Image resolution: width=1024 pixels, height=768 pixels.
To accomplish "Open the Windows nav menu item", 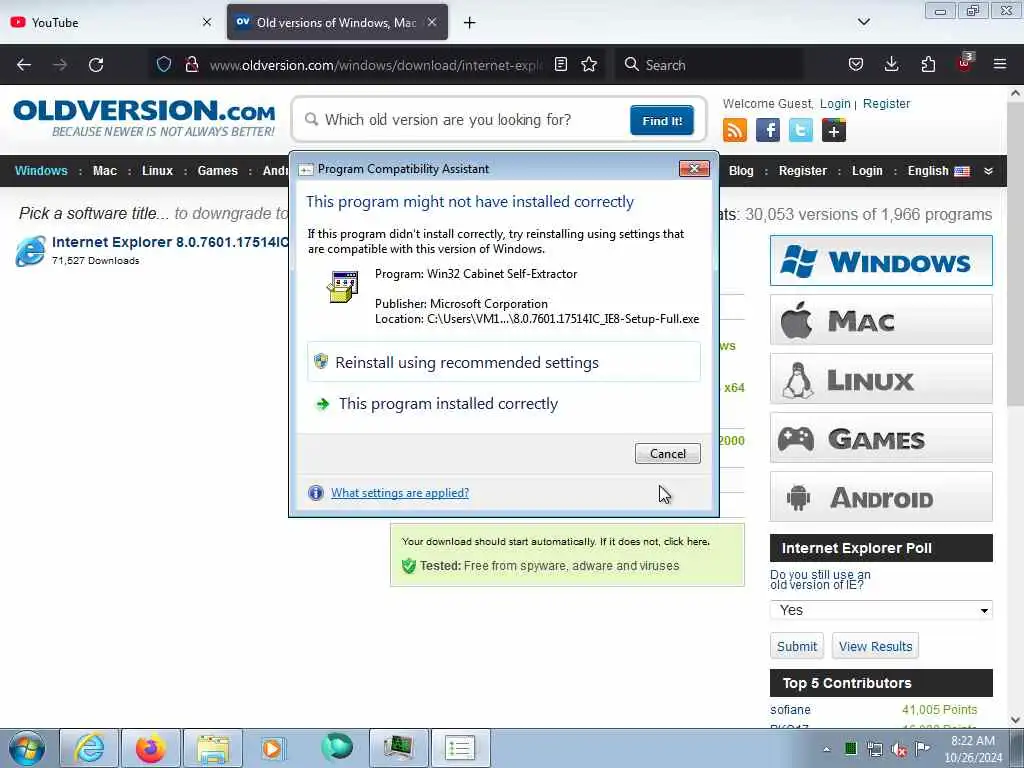I will pyautogui.click(x=41, y=170).
